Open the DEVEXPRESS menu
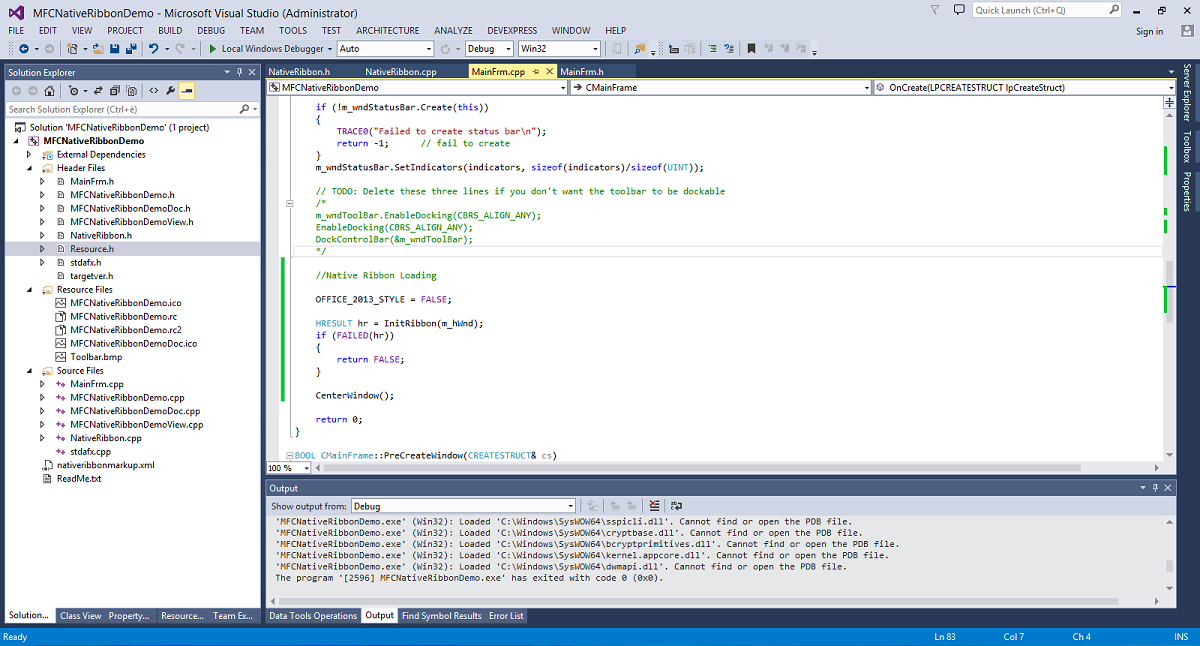This screenshot has height=646, width=1200. point(511,31)
